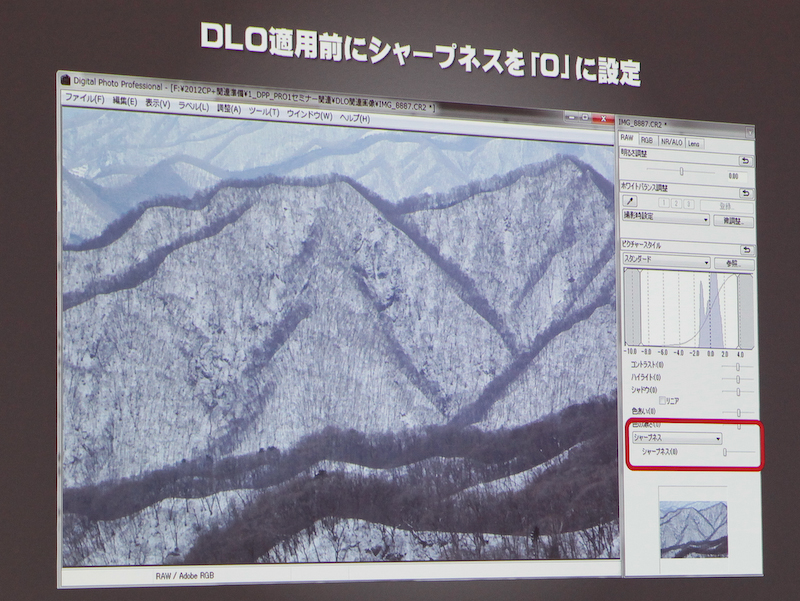
Task: Click the white balance reset arrow icon
Action: pyautogui.click(x=747, y=191)
